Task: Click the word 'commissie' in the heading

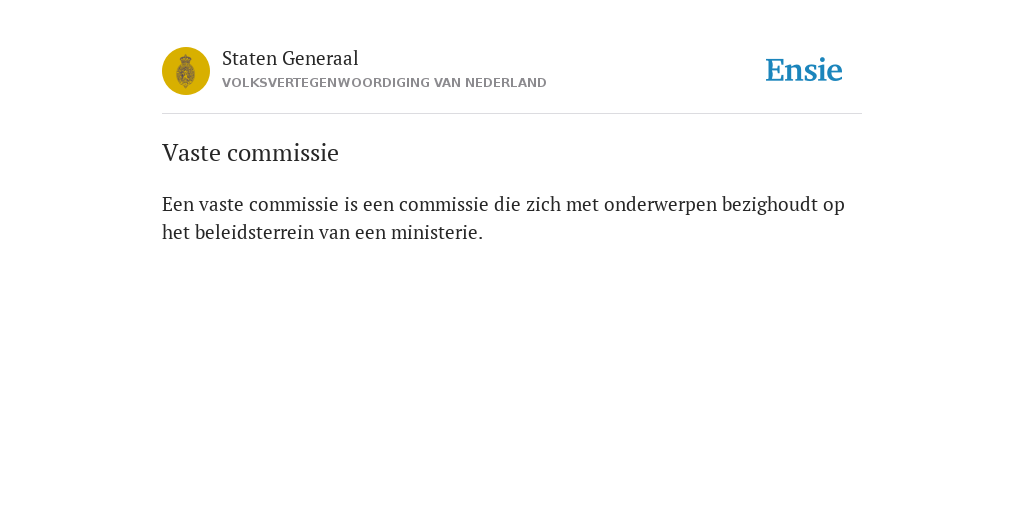Action: pyautogui.click(x=283, y=153)
